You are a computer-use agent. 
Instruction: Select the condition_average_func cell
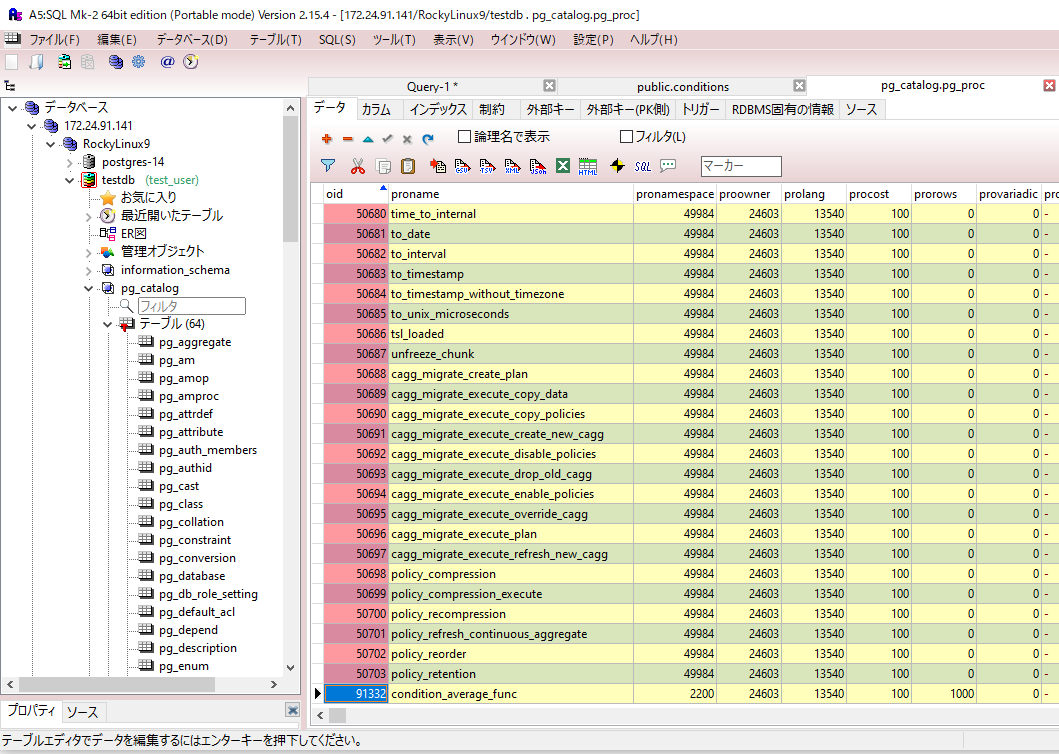[511, 694]
